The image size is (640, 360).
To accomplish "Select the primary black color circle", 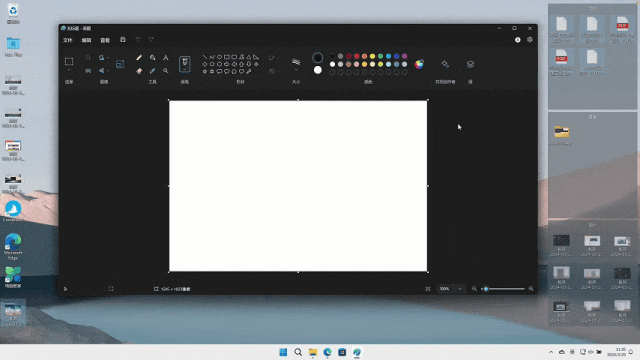I will [318, 58].
